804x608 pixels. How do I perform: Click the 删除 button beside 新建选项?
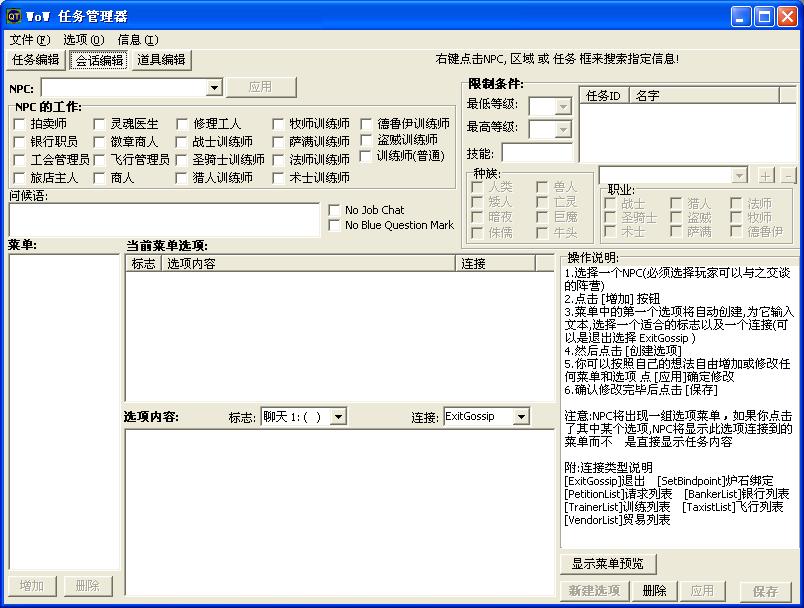pos(654,591)
